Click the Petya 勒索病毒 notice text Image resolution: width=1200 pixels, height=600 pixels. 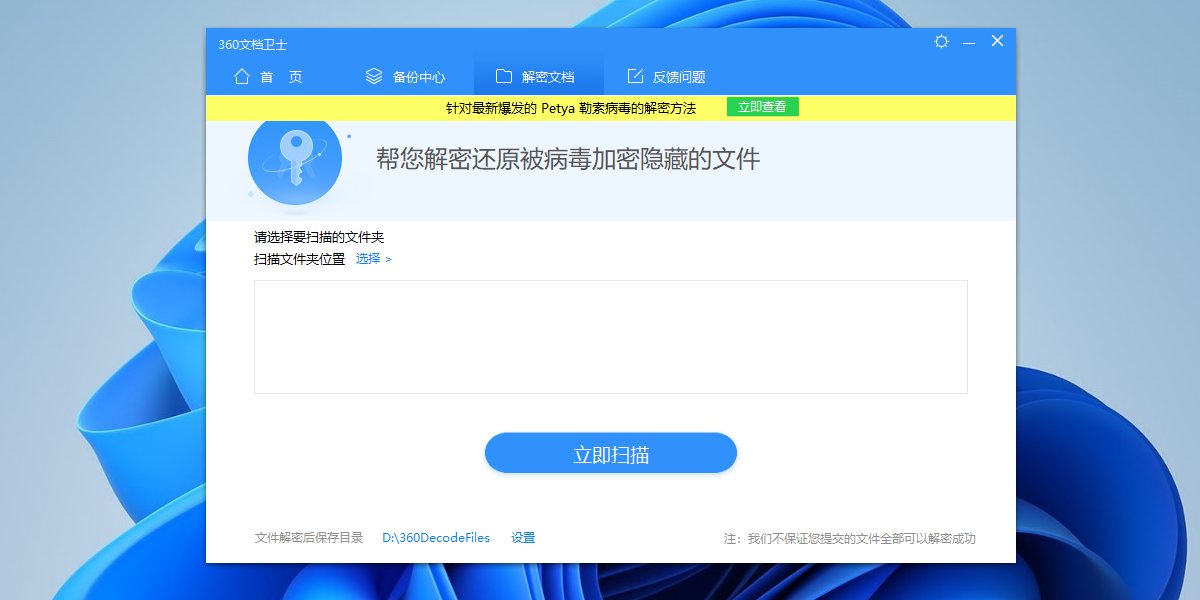tap(571, 107)
